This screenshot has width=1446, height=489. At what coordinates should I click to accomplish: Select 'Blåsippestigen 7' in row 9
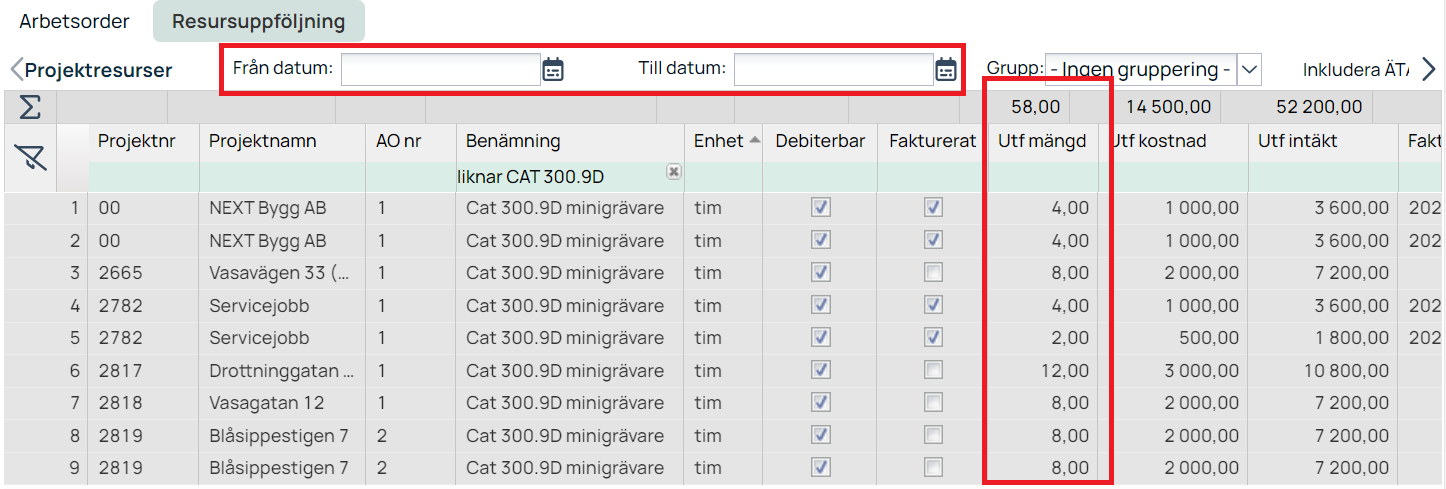(x=279, y=468)
